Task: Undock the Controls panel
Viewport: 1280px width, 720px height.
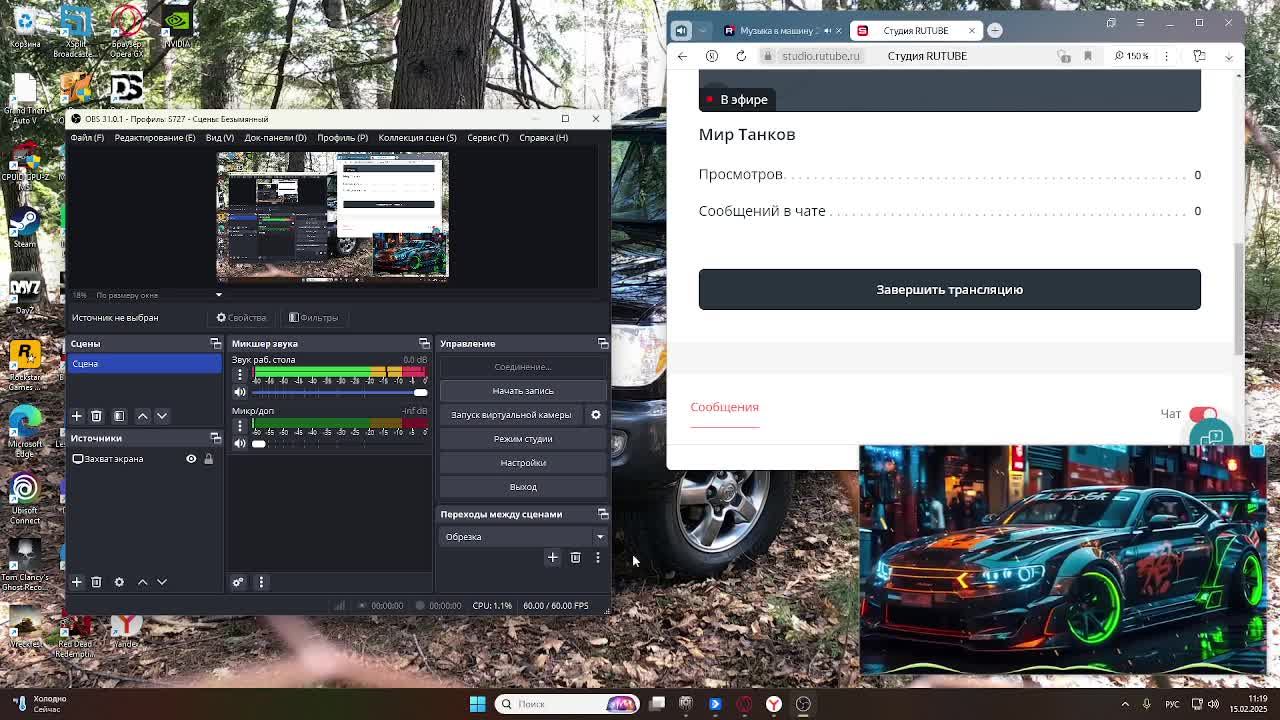Action: [603, 344]
